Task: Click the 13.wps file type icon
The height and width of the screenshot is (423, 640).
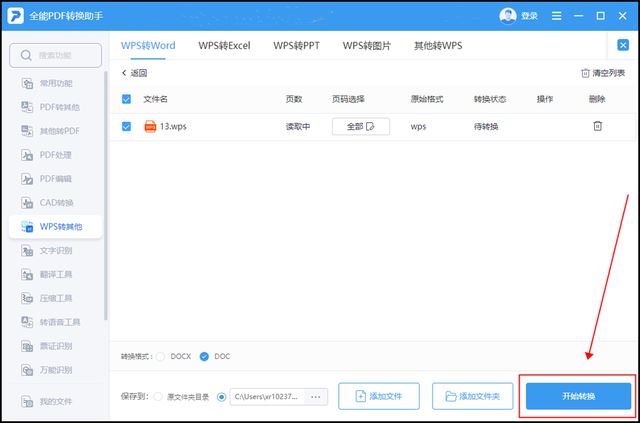Action: tap(150, 127)
